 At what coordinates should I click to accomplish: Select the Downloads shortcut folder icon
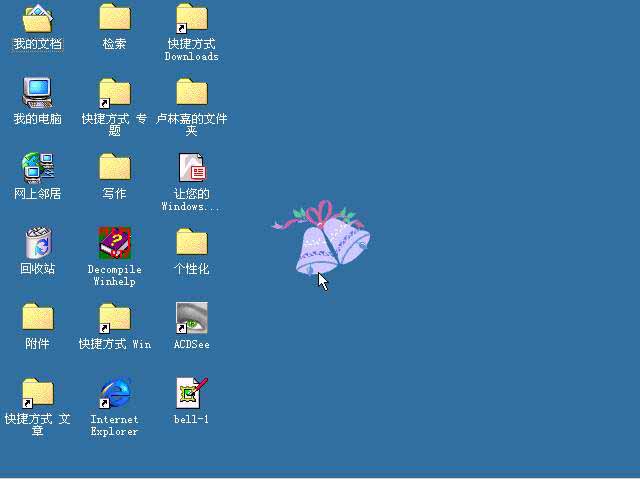[x=191, y=18]
